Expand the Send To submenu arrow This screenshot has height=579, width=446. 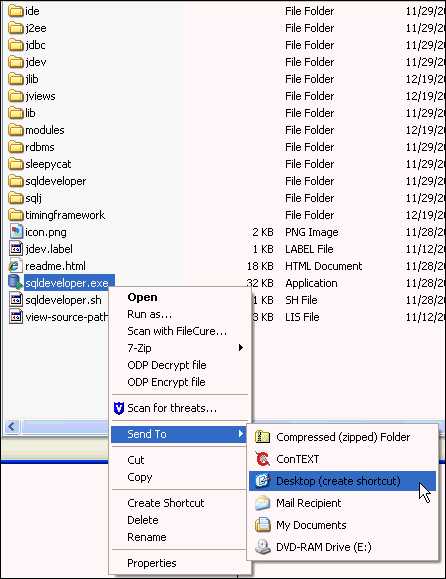coord(241,434)
